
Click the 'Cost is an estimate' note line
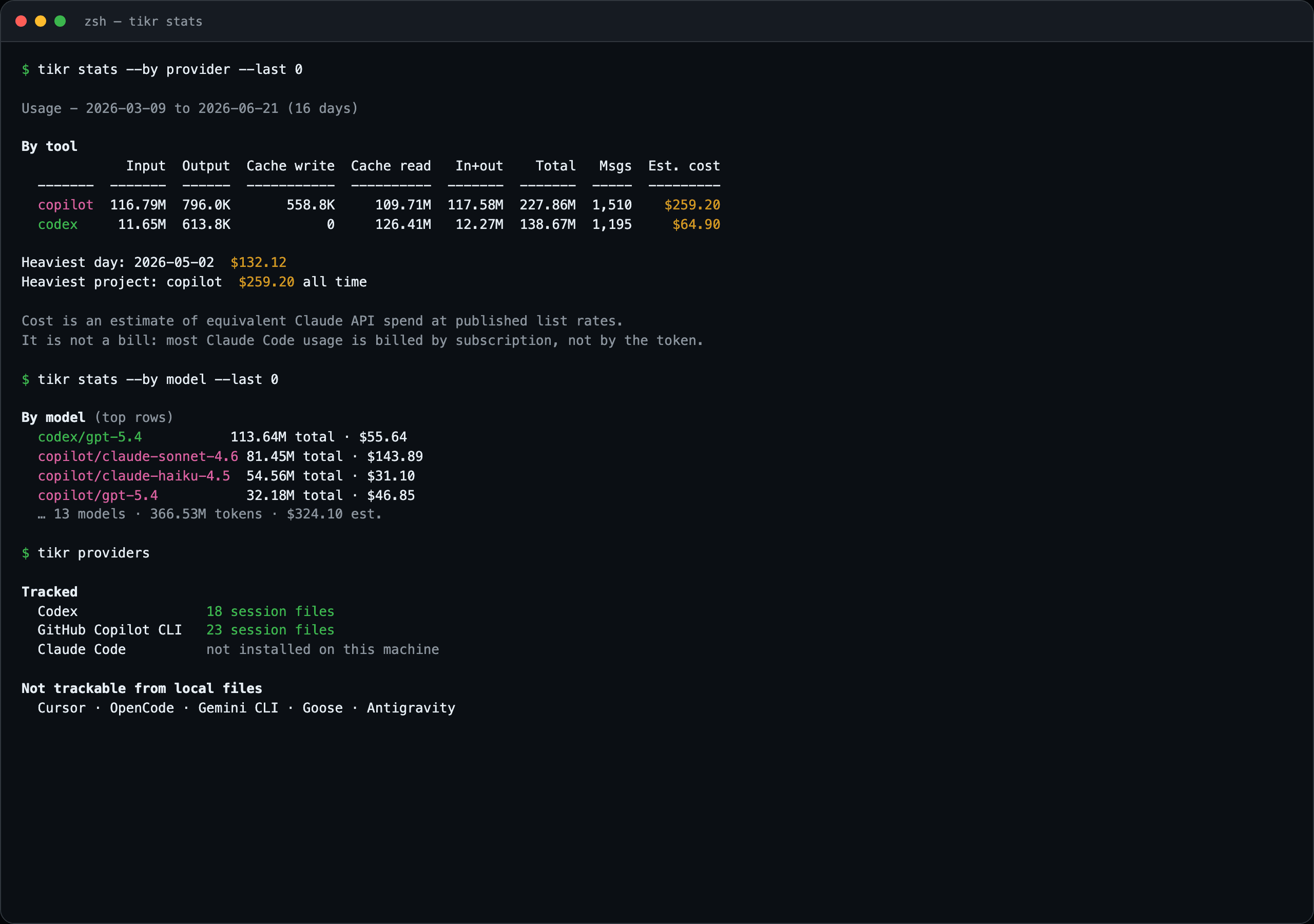[x=322, y=321]
